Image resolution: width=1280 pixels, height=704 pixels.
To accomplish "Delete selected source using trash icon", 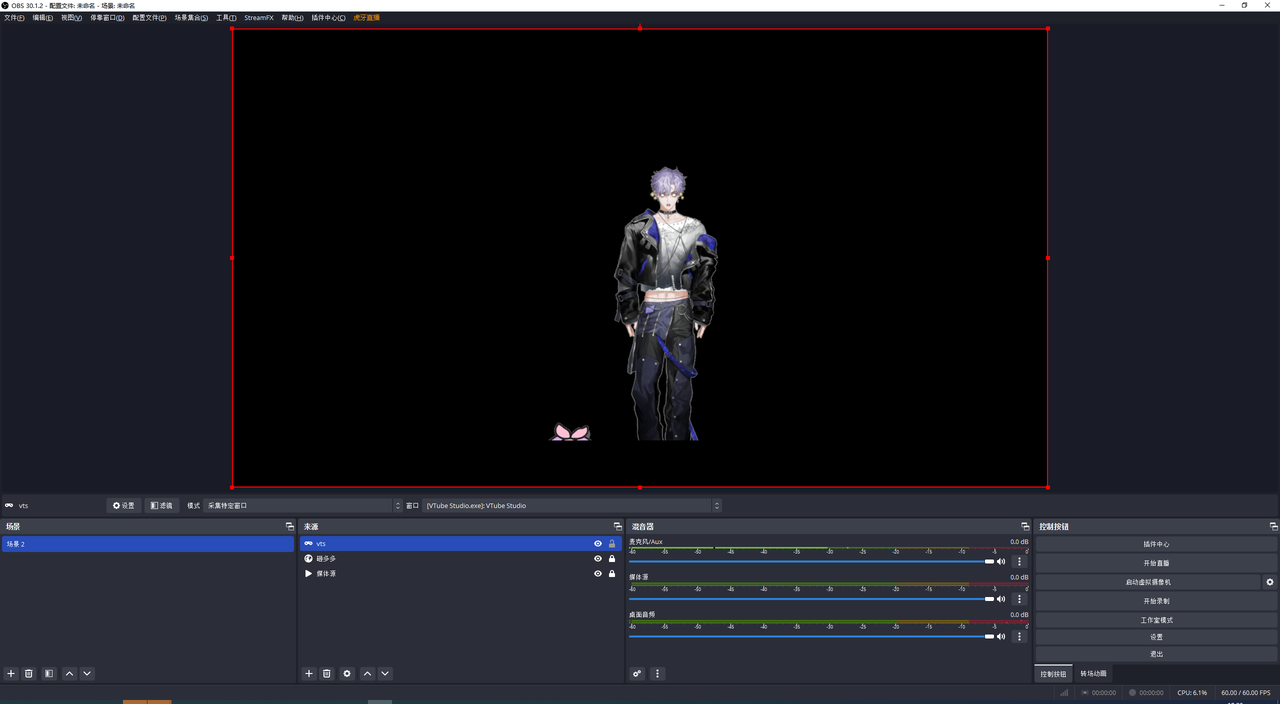I will 326,674.
